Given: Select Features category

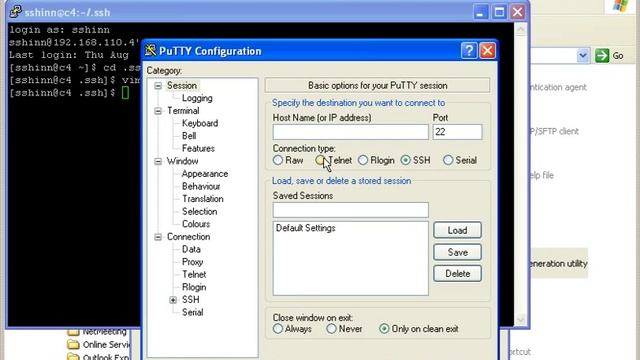Looking at the screenshot, I should pyautogui.click(x=198, y=149).
